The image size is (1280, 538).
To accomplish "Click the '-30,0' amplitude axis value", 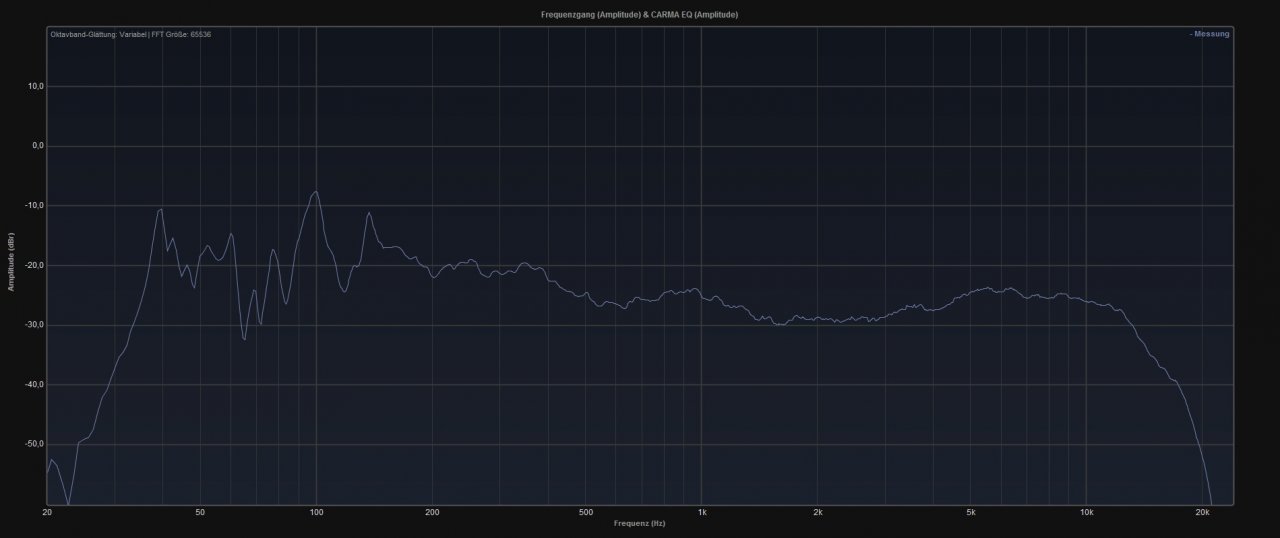I will (x=34, y=325).
